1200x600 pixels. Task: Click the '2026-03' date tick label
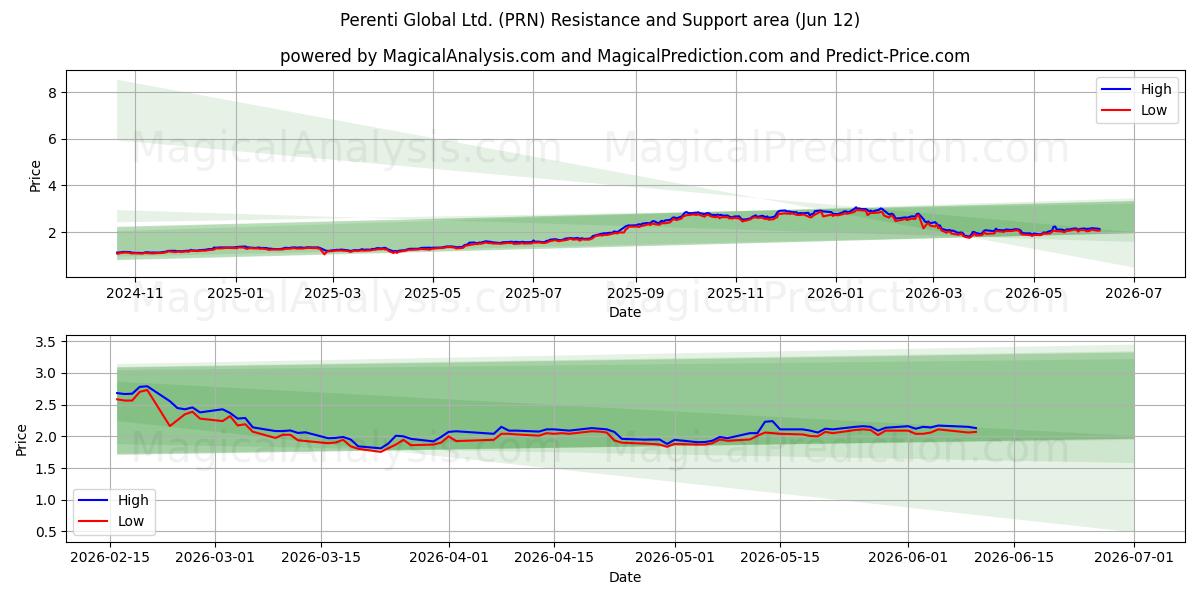tap(933, 293)
